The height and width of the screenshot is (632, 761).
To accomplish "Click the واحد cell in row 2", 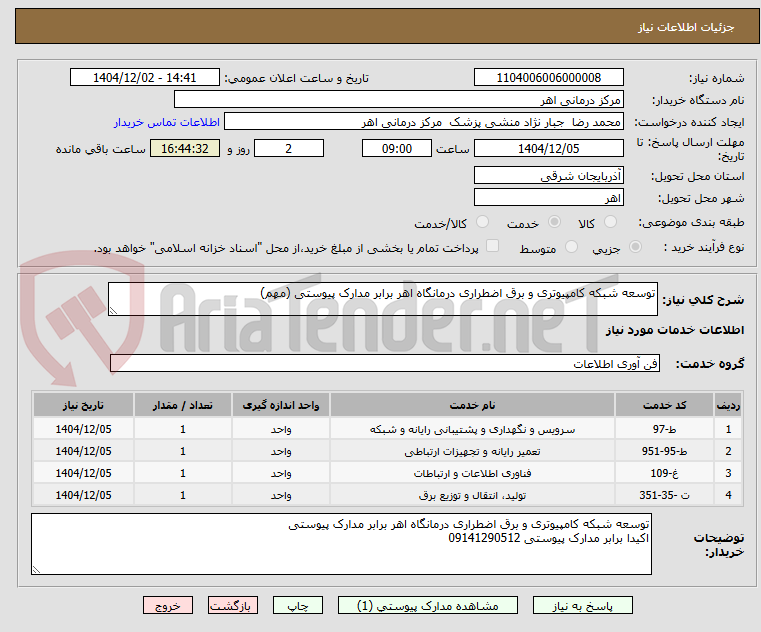I will tap(281, 451).
